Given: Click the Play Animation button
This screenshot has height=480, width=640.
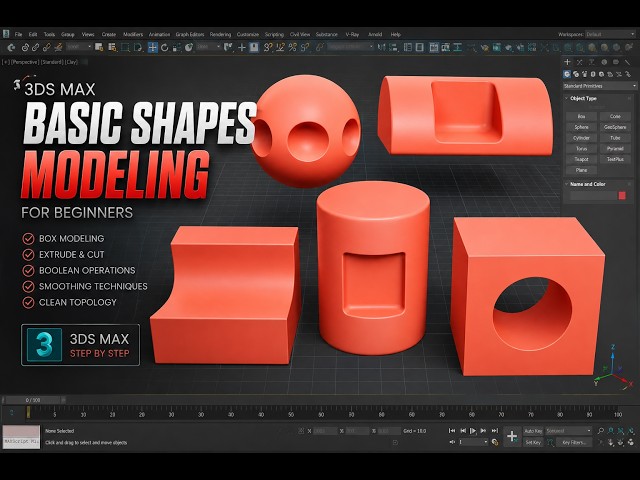Looking at the screenshot, I should (473, 431).
